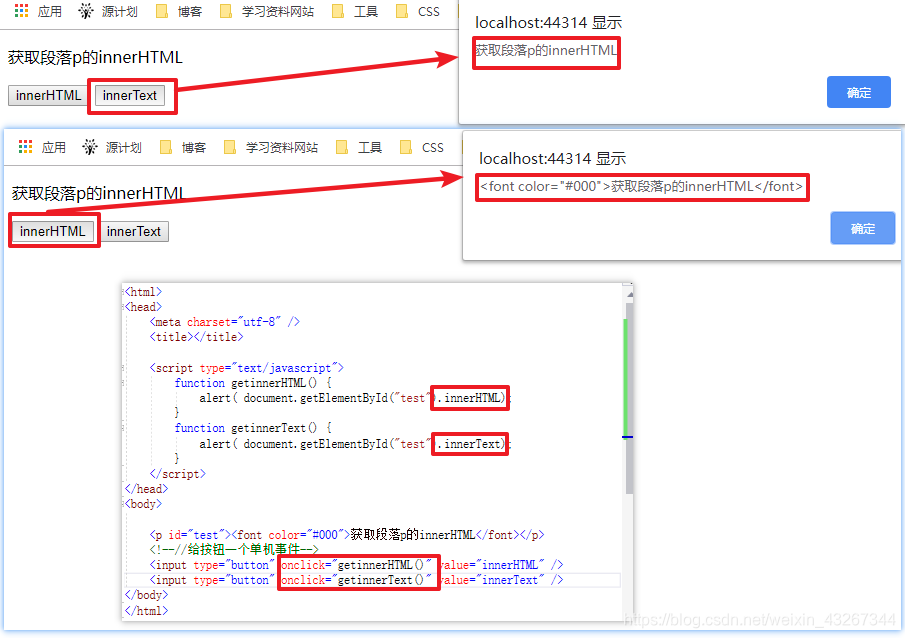
Task: Click the innerText button in lower window
Action: click(x=135, y=230)
